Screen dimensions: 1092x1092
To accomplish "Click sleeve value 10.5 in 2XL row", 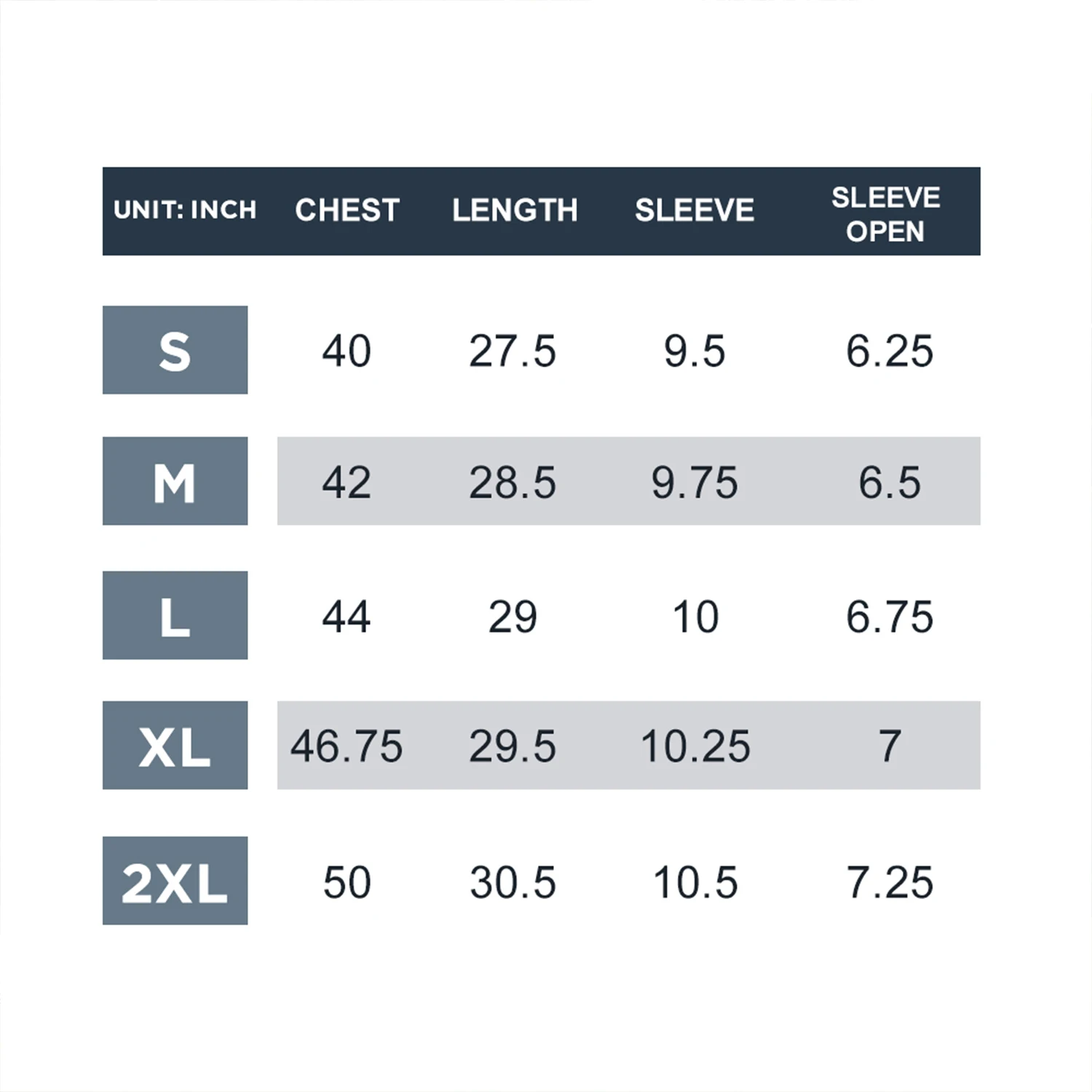I will click(x=695, y=882).
